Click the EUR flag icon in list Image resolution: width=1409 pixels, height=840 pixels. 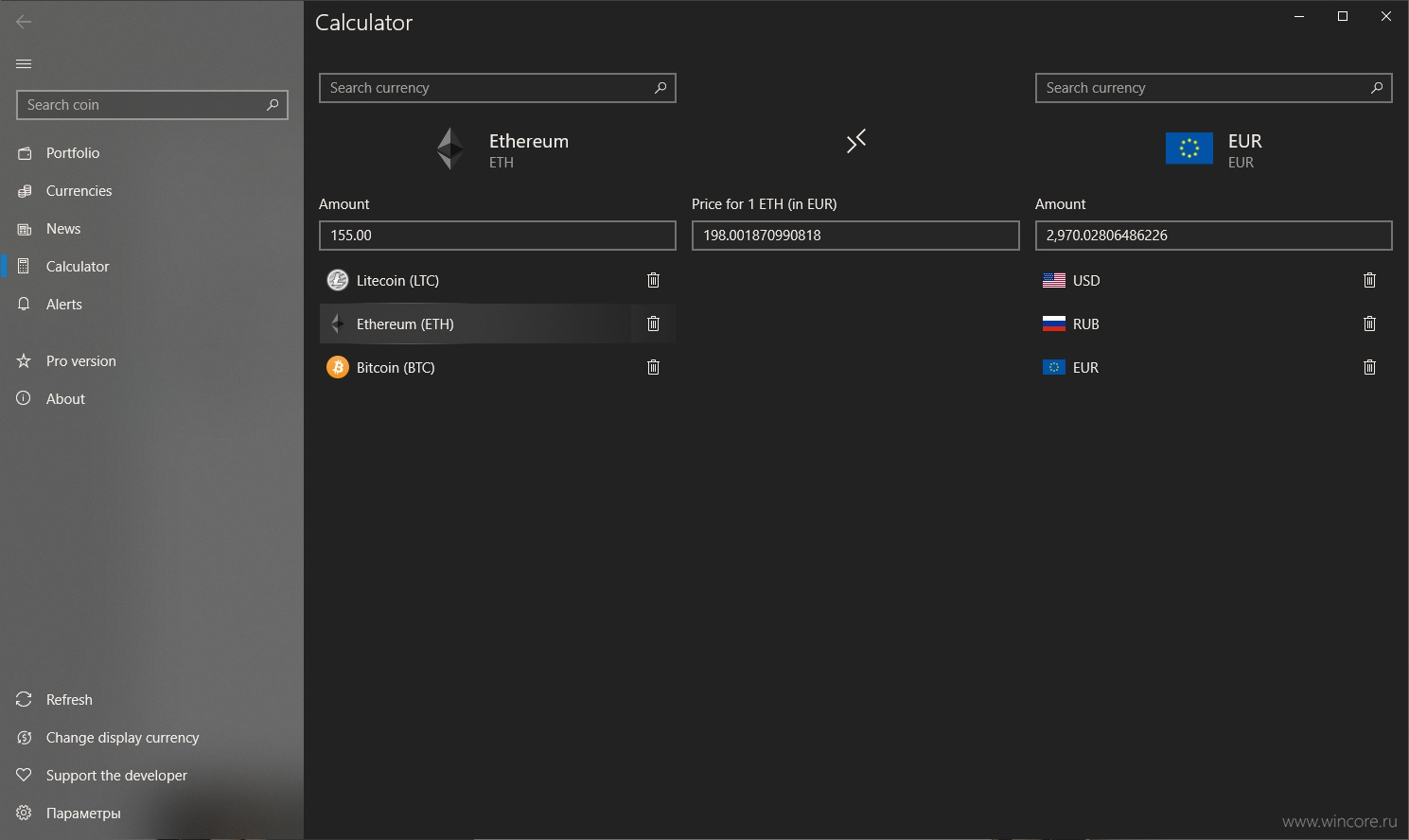(x=1054, y=367)
